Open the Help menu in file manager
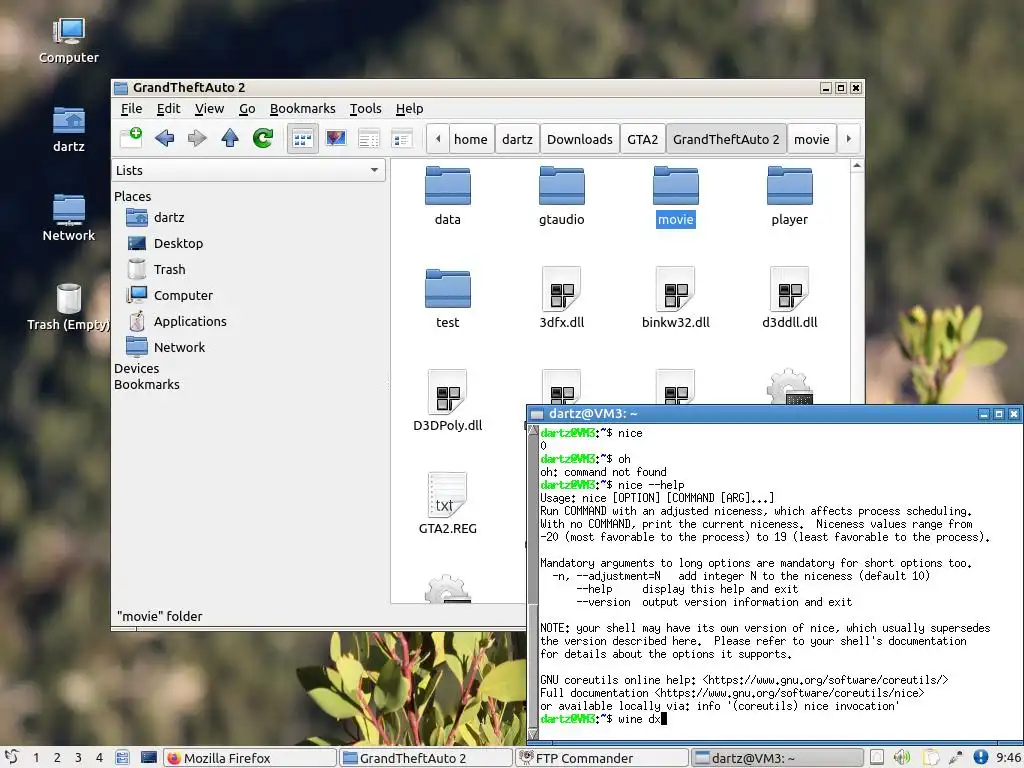The image size is (1024, 768). coord(409,108)
